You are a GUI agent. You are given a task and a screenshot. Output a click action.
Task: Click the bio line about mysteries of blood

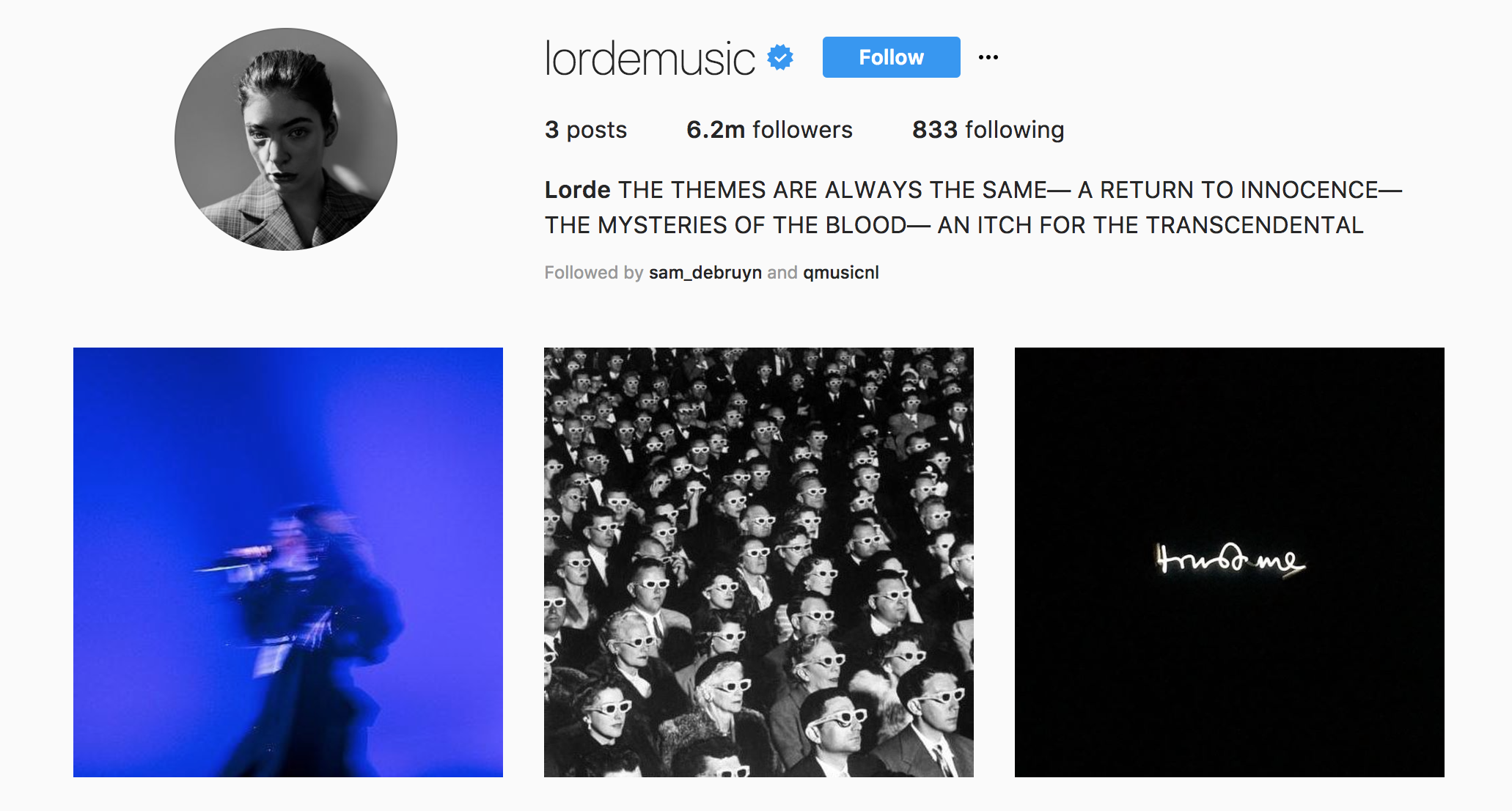(x=954, y=225)
